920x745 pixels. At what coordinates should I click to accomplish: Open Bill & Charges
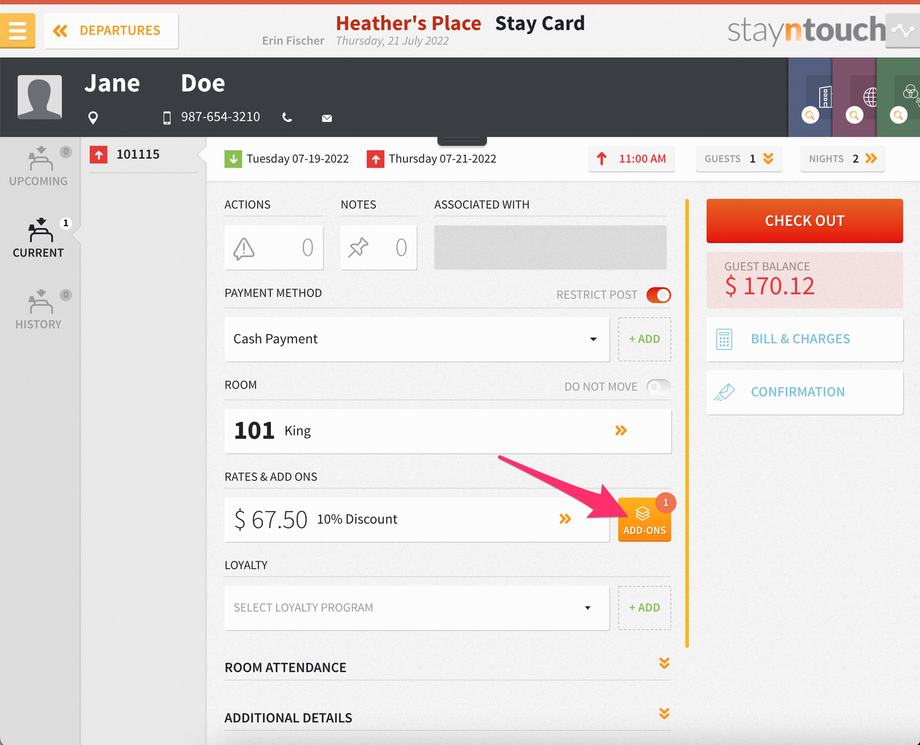click(804, 339)
